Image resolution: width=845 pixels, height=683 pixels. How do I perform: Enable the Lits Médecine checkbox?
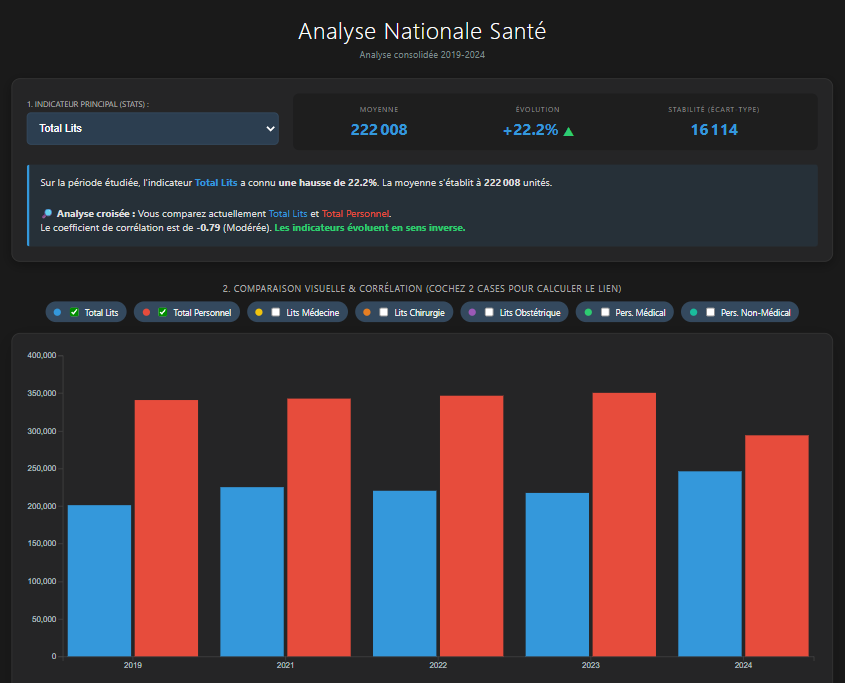[276, 312]
